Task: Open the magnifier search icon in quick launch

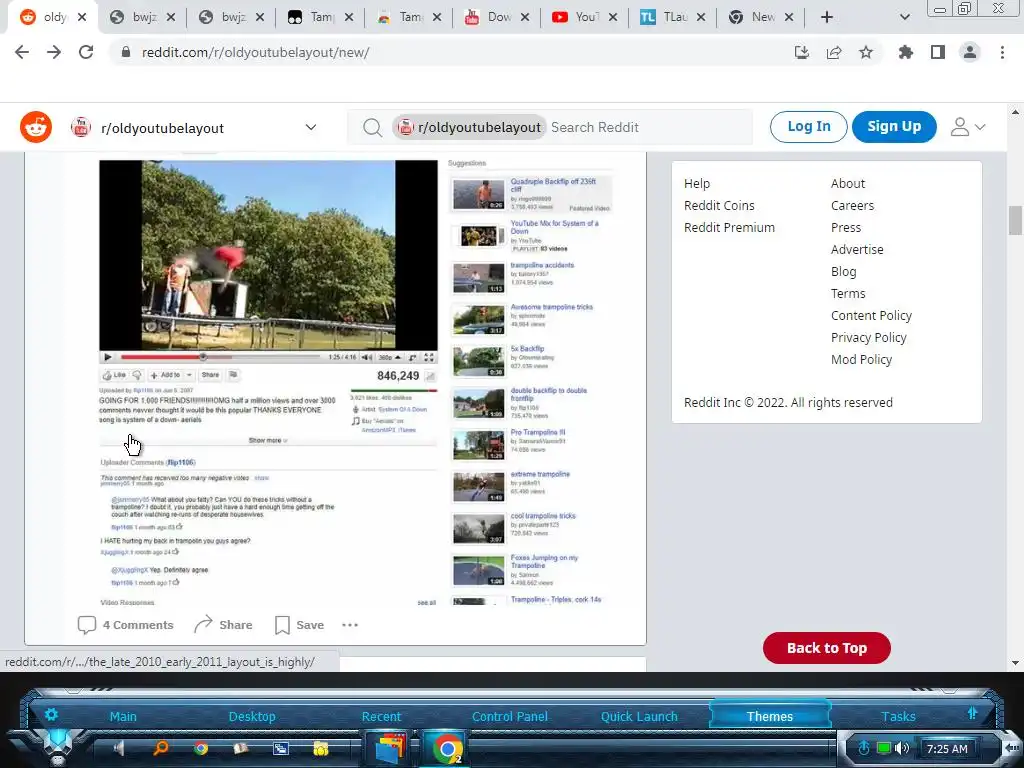Action: tap(160, 748)
